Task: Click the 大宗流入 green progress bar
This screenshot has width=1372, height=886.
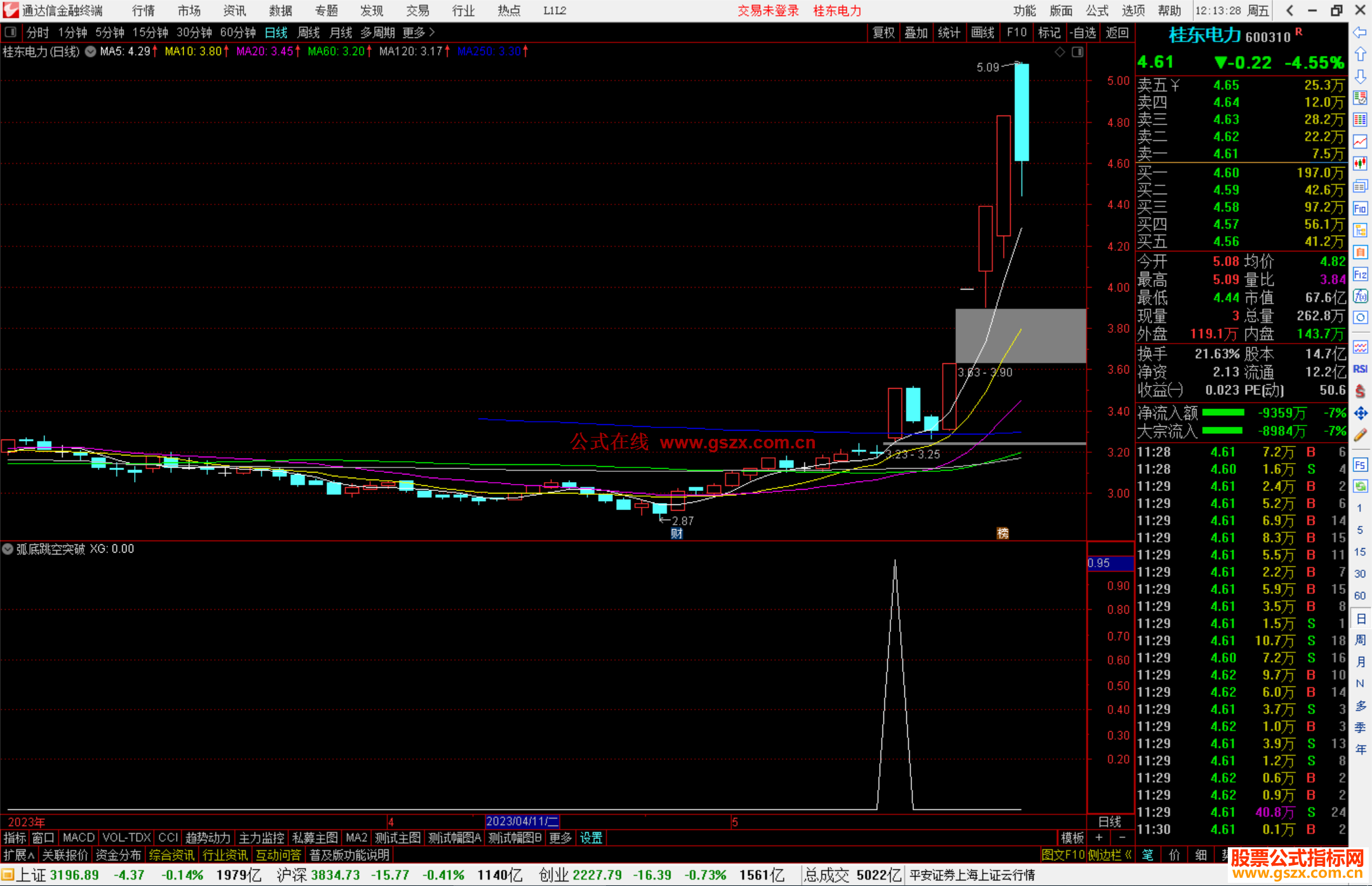Action: [x=1223, y=431]
